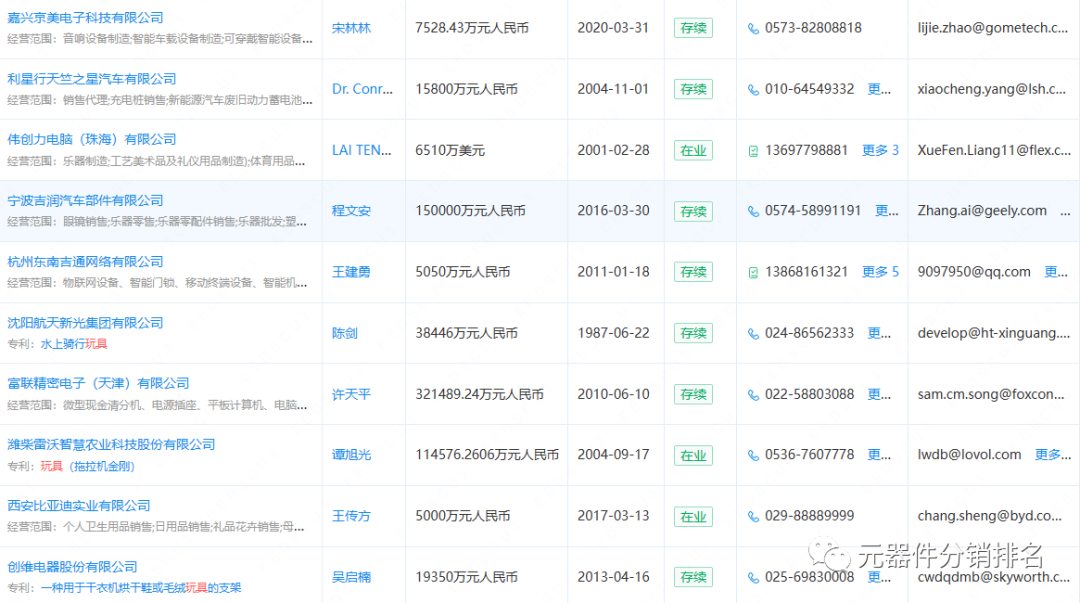
Task: Click phone icon beside 0574-58991191
Action: 754,212
